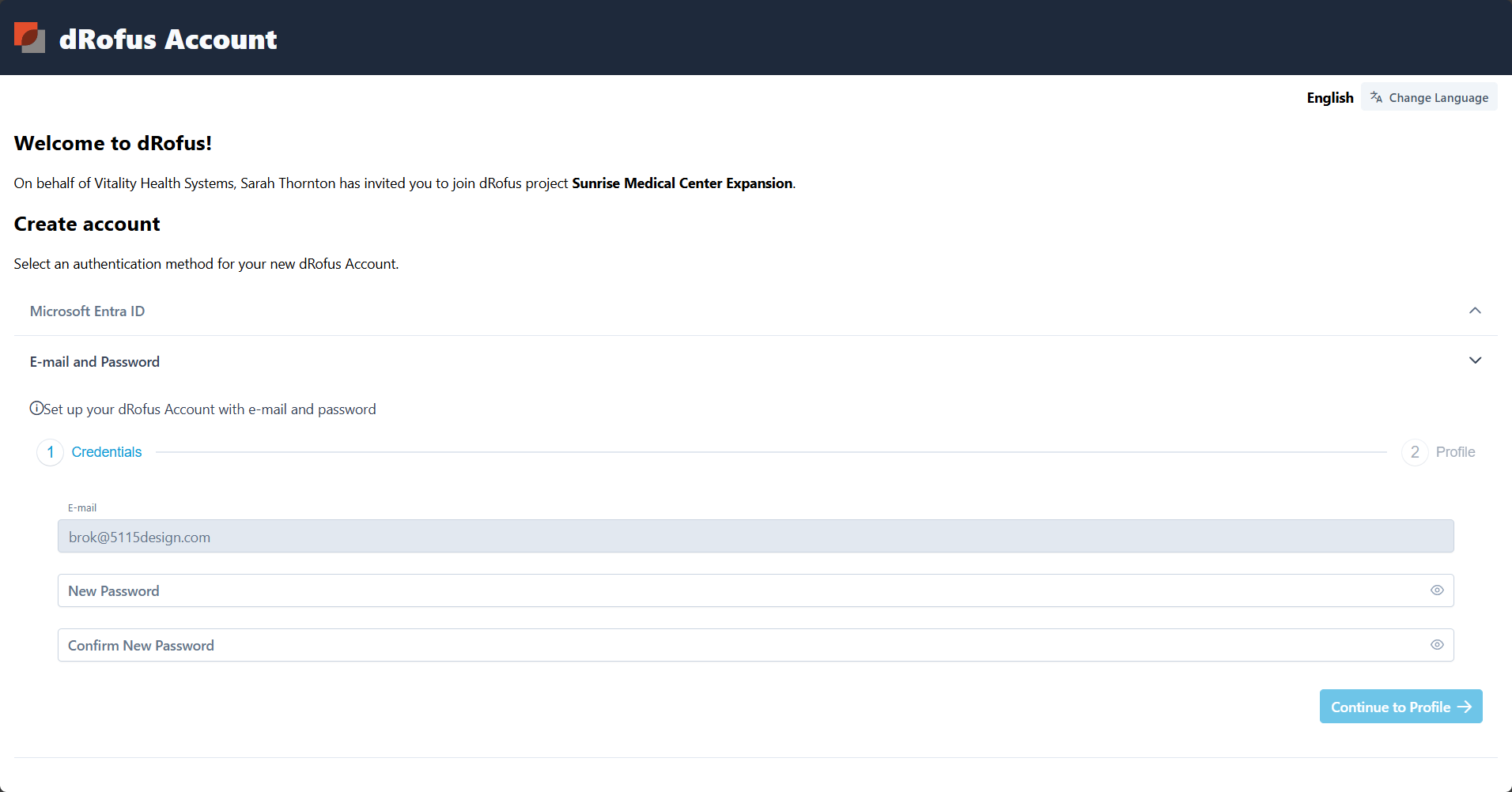1512x792 pixels.
Task: Show the New Password field contents
Action: pyautogui.click(x=1437, y=590)
